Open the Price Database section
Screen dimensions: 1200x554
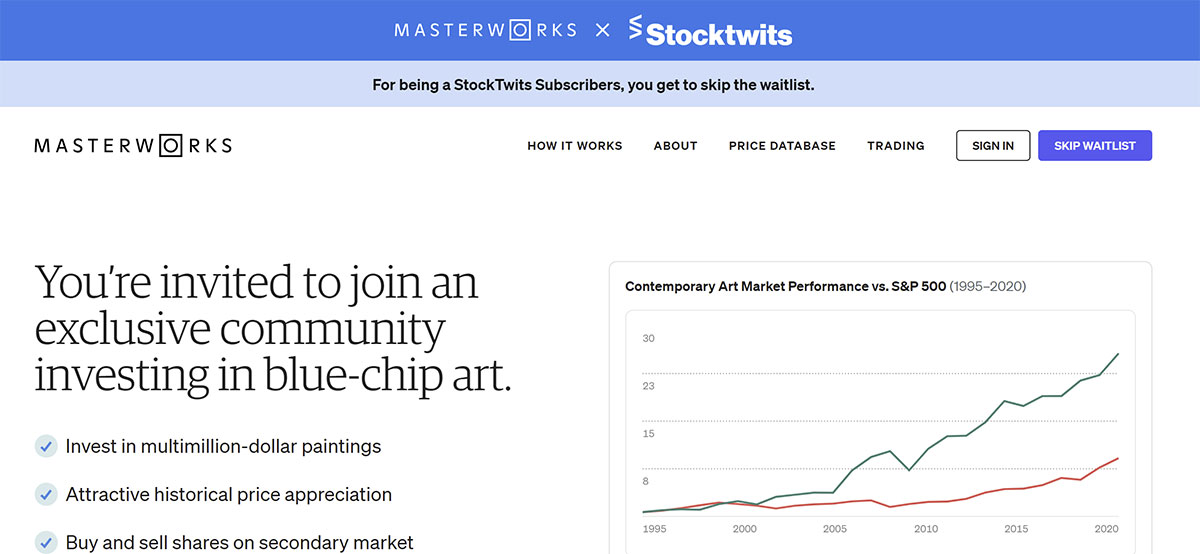pyautogui.click(x=782, y=146)
